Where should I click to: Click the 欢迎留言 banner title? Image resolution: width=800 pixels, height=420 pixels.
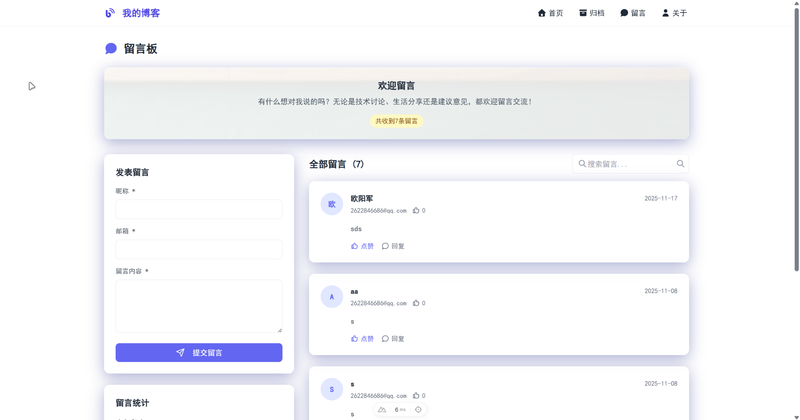(396, 86)
